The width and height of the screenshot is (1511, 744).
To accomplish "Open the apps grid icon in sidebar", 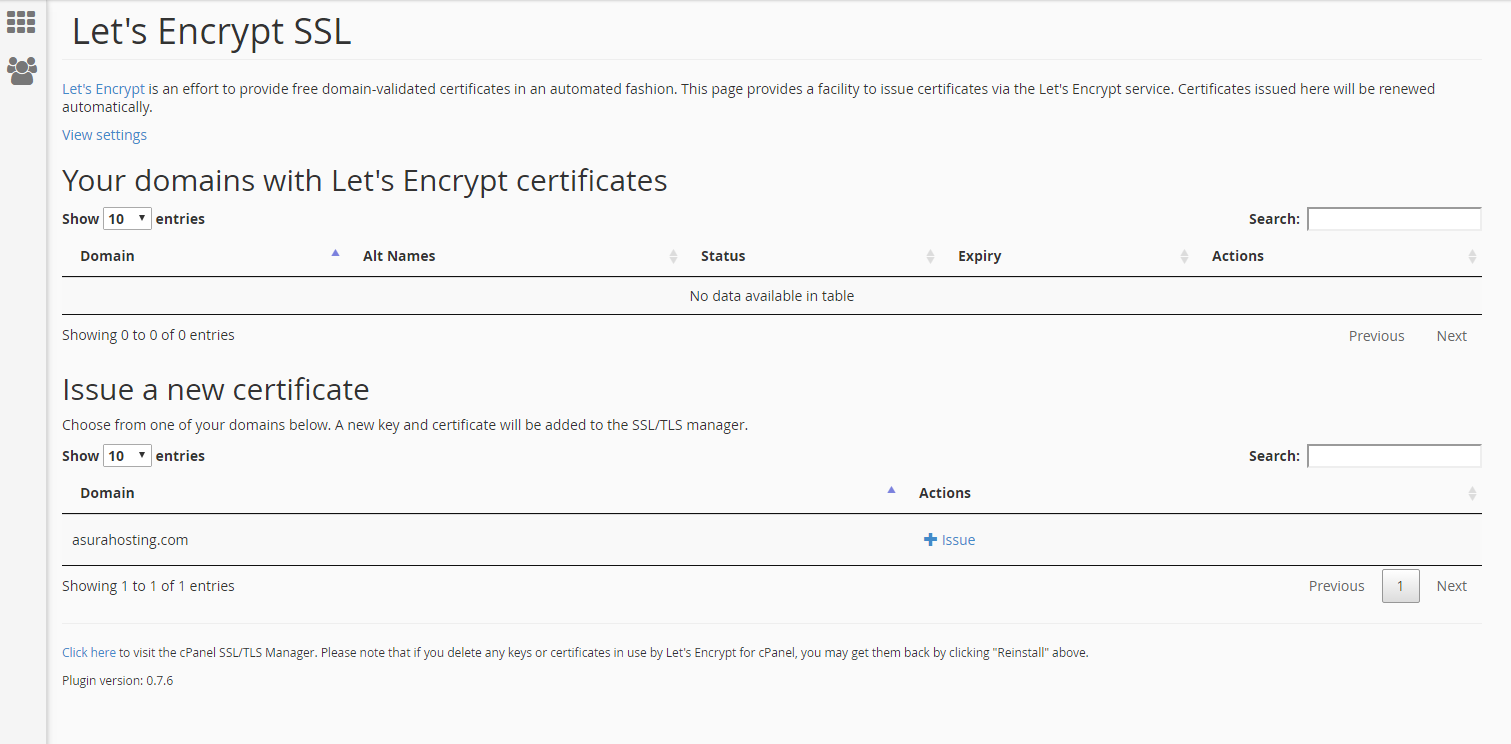I will click(x=21, y=22).
